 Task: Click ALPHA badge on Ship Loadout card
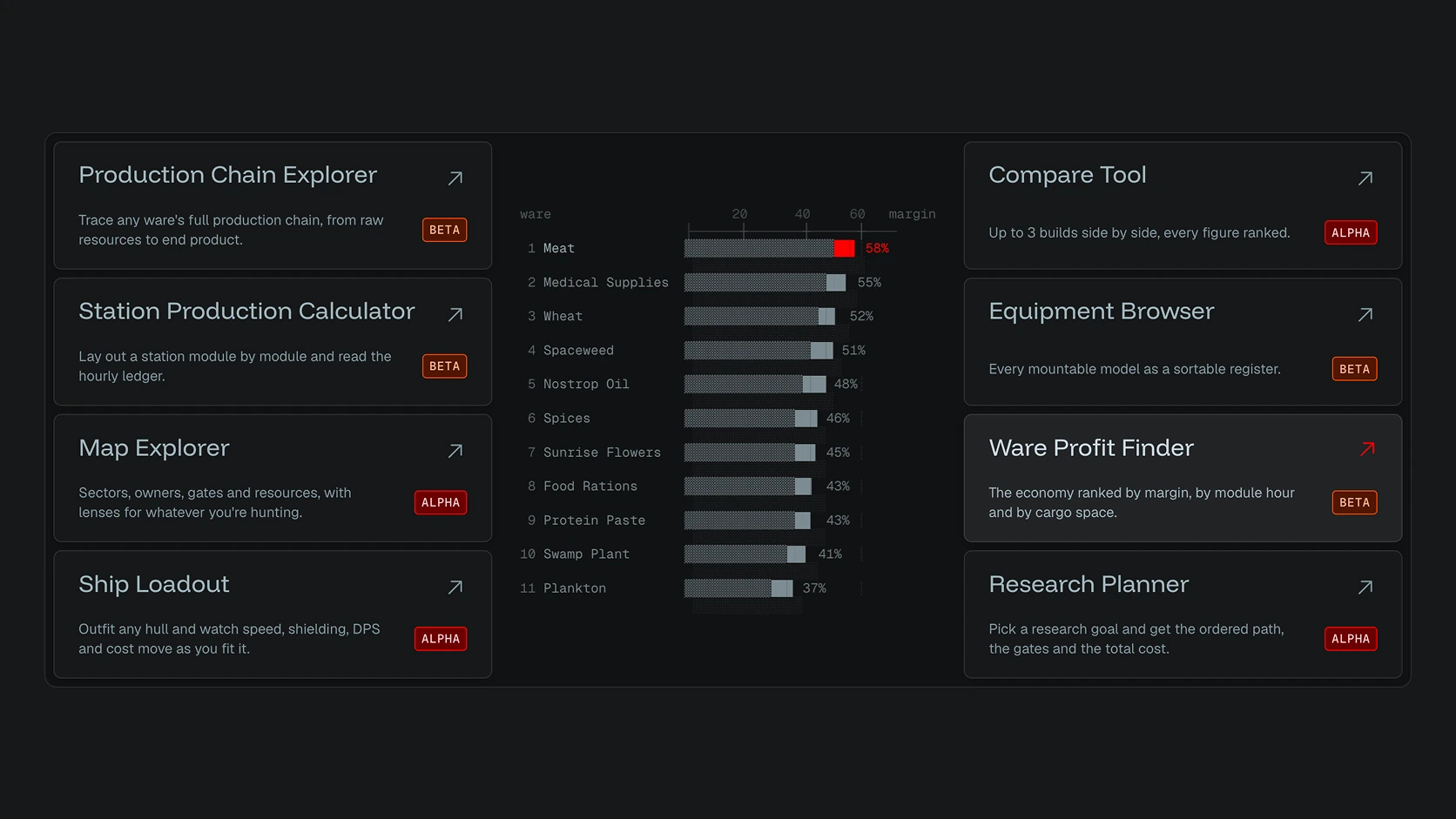(441, 639)
